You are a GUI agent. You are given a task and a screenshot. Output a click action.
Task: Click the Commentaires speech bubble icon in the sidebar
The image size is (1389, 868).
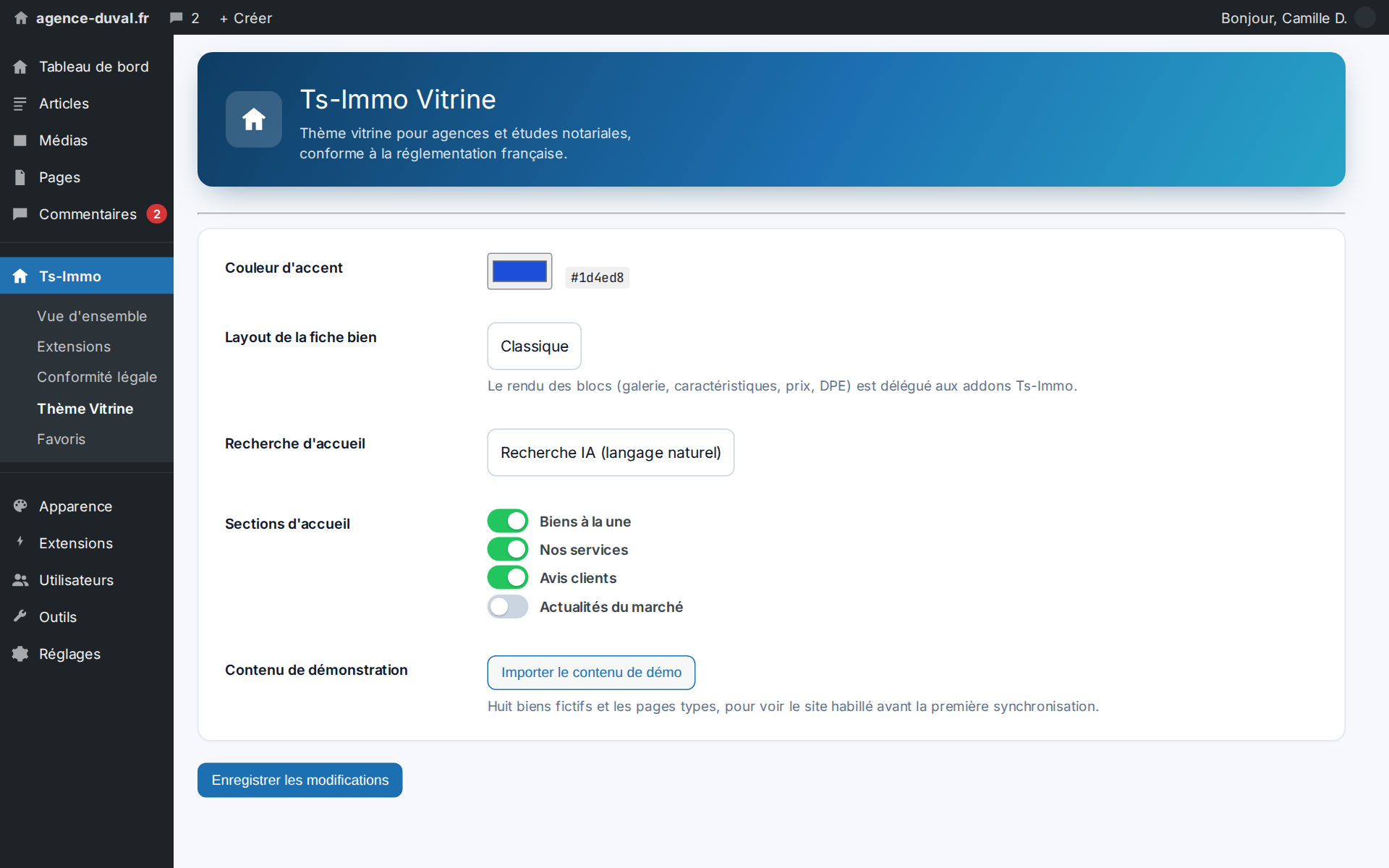pyautogui.click(x=20, y=214)
